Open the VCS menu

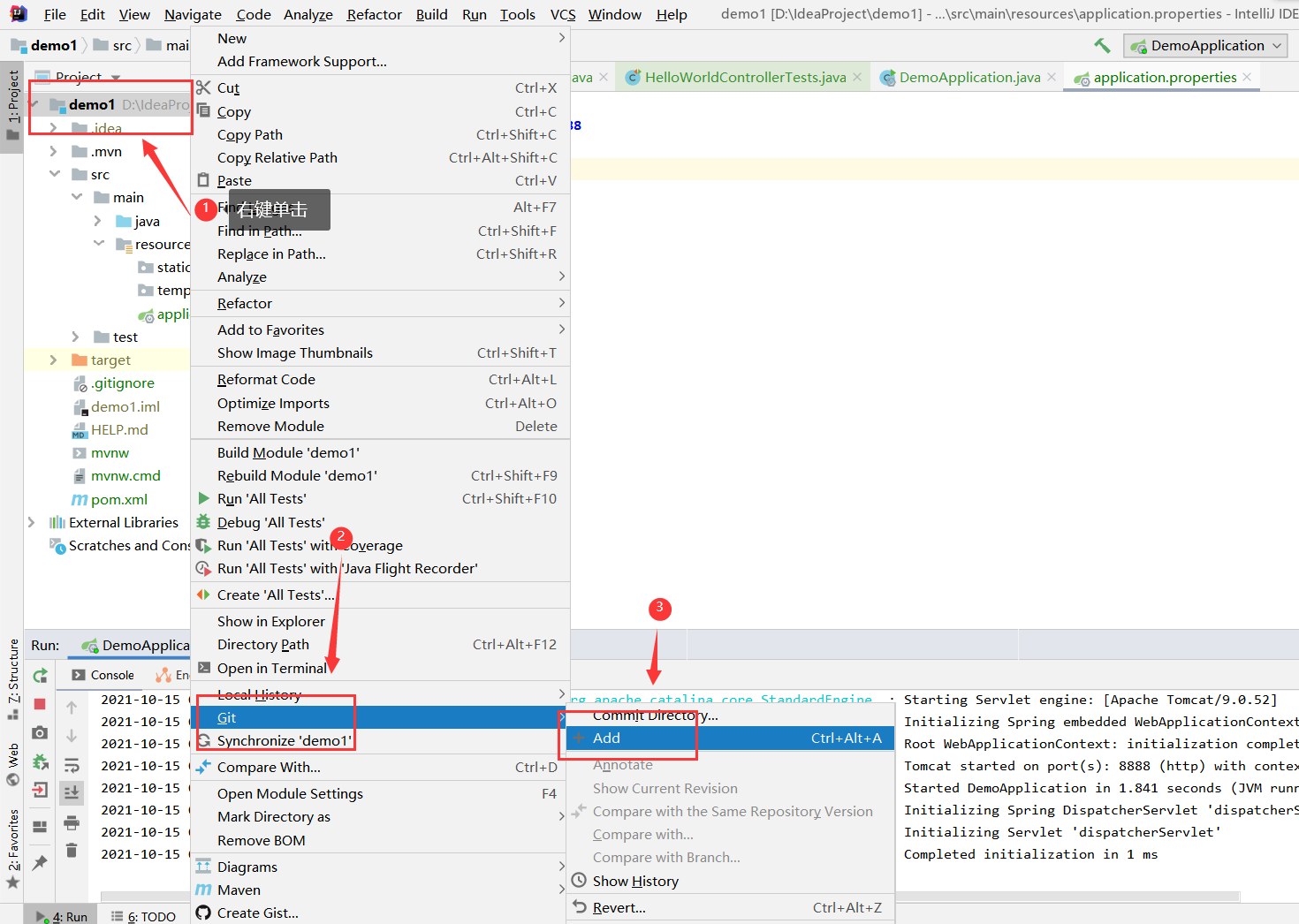(563, 14)
